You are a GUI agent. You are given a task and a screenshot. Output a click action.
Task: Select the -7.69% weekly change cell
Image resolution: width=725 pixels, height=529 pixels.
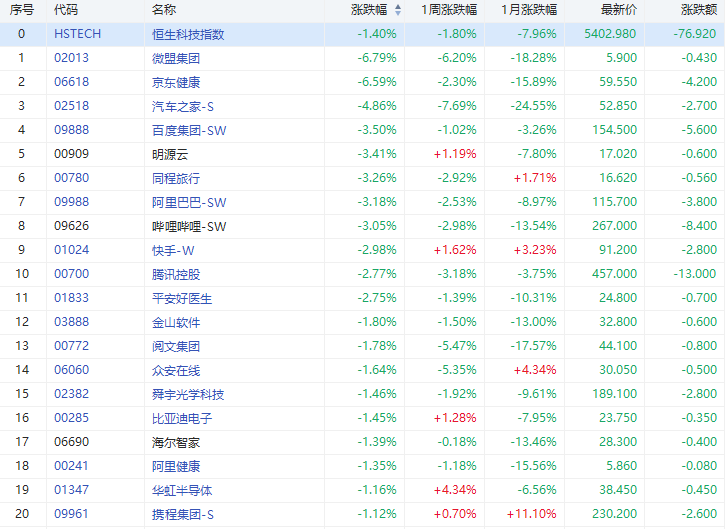[x=457, y=106]
